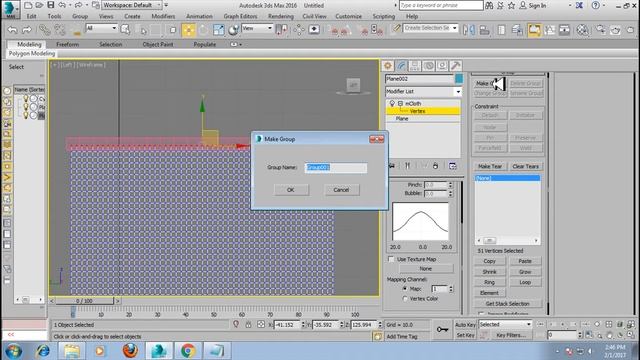Click the search keyword or phrase field
The width and height of the screenshot is (640, 360).
(441, 5)
